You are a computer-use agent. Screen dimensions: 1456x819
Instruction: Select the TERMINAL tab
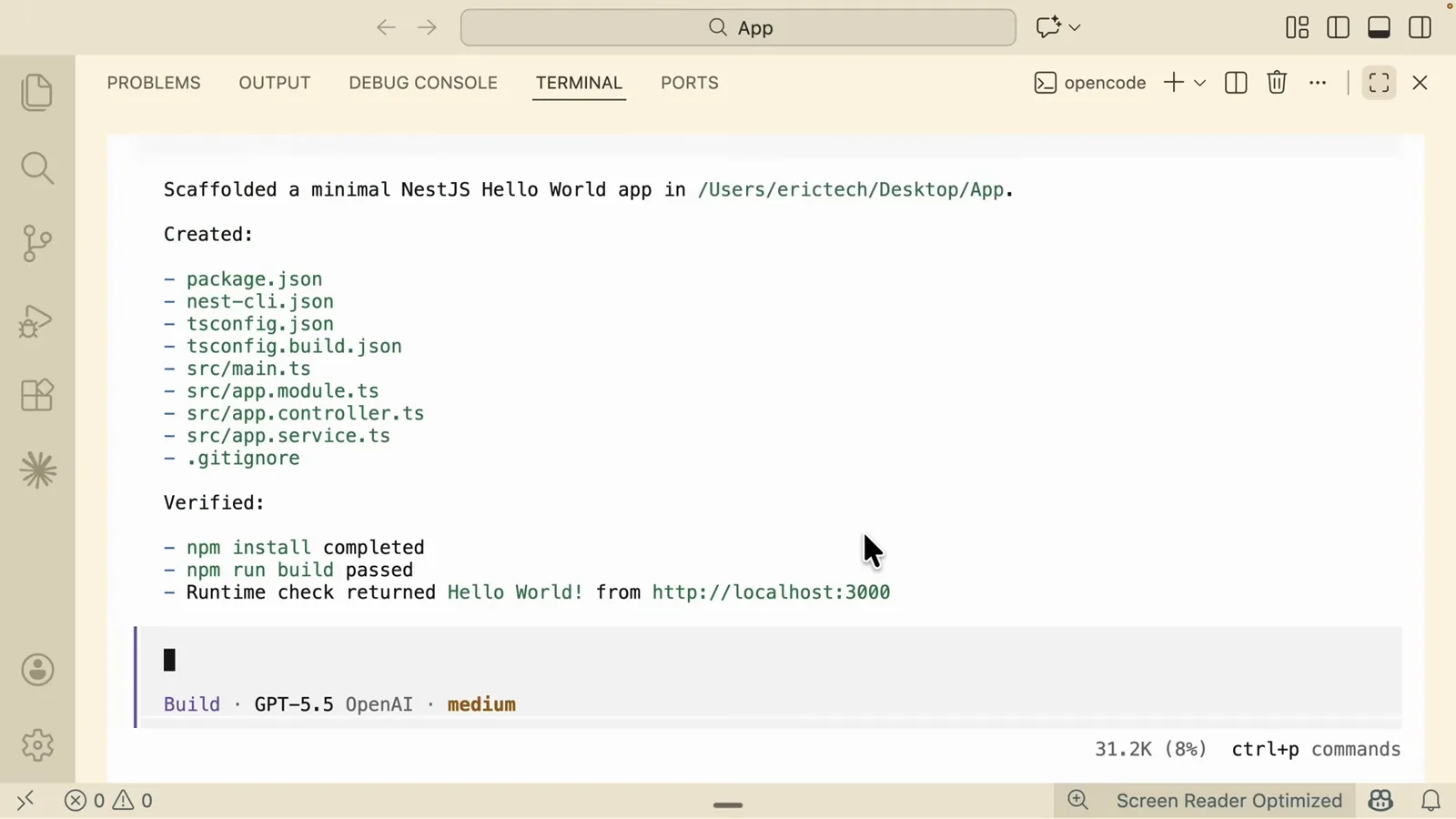[579, 83]
